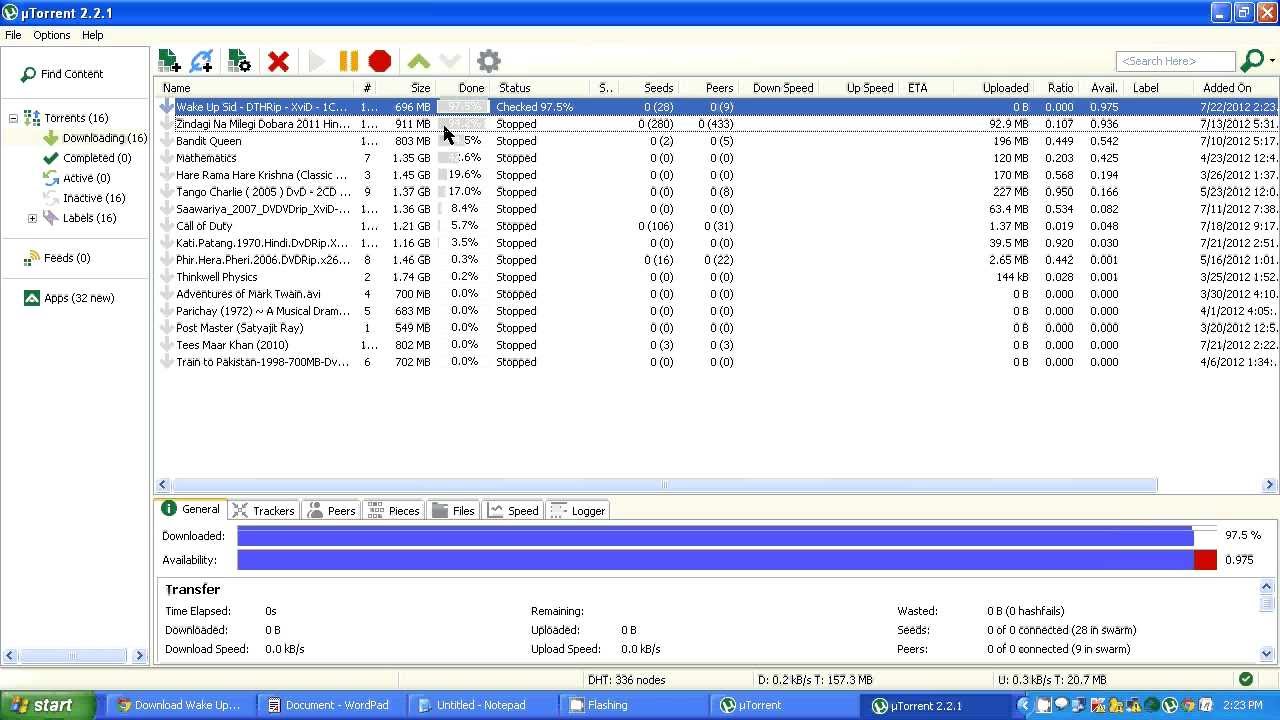Select Active (0) in sidebar
The width and height of the screenshot is (1280, 720).
pyautogui.click(x=77, y=178)
